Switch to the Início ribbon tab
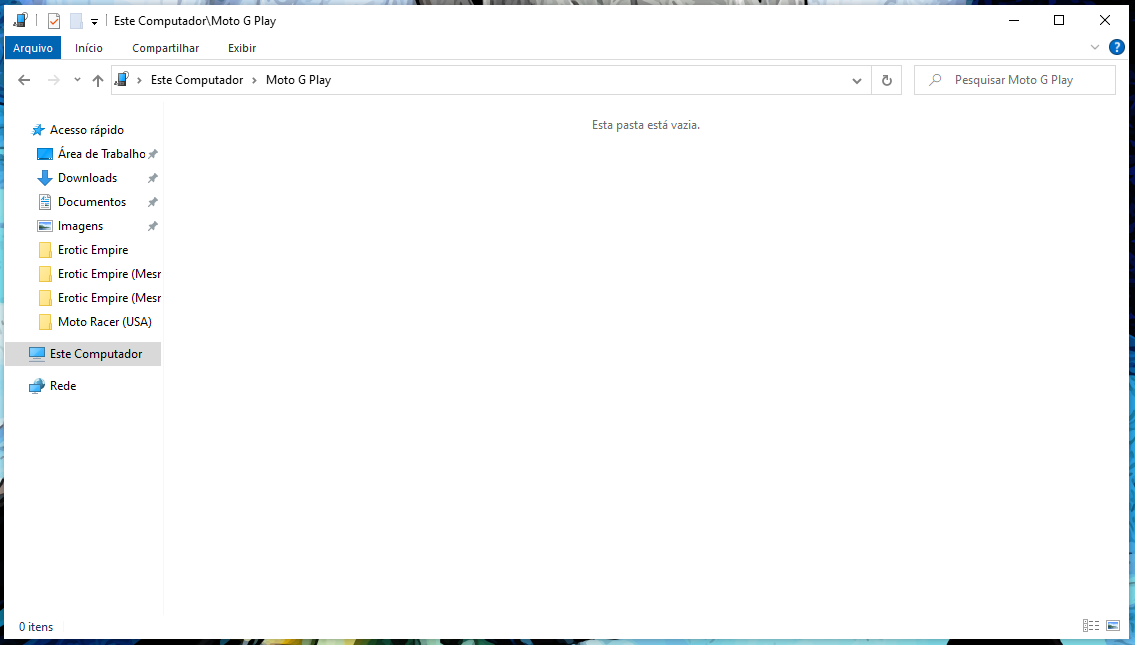The image size is (1135, 645). 88,48
